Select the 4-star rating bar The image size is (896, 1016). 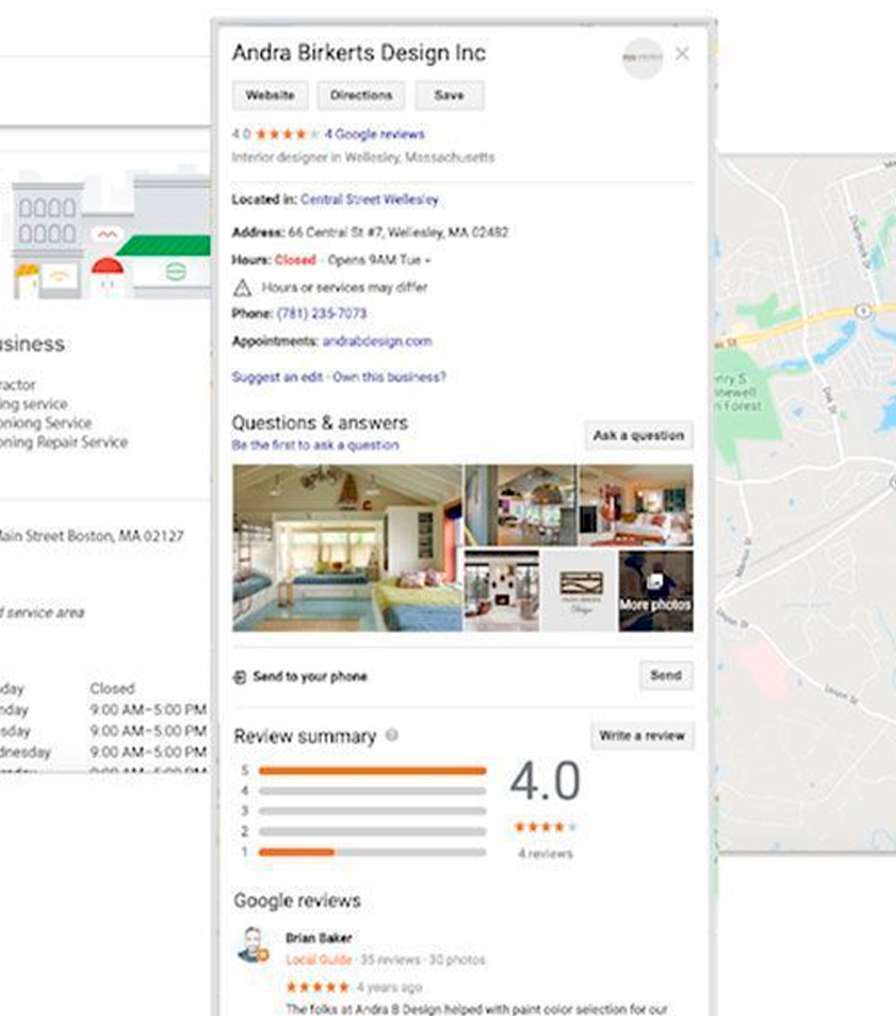(372, 791)
